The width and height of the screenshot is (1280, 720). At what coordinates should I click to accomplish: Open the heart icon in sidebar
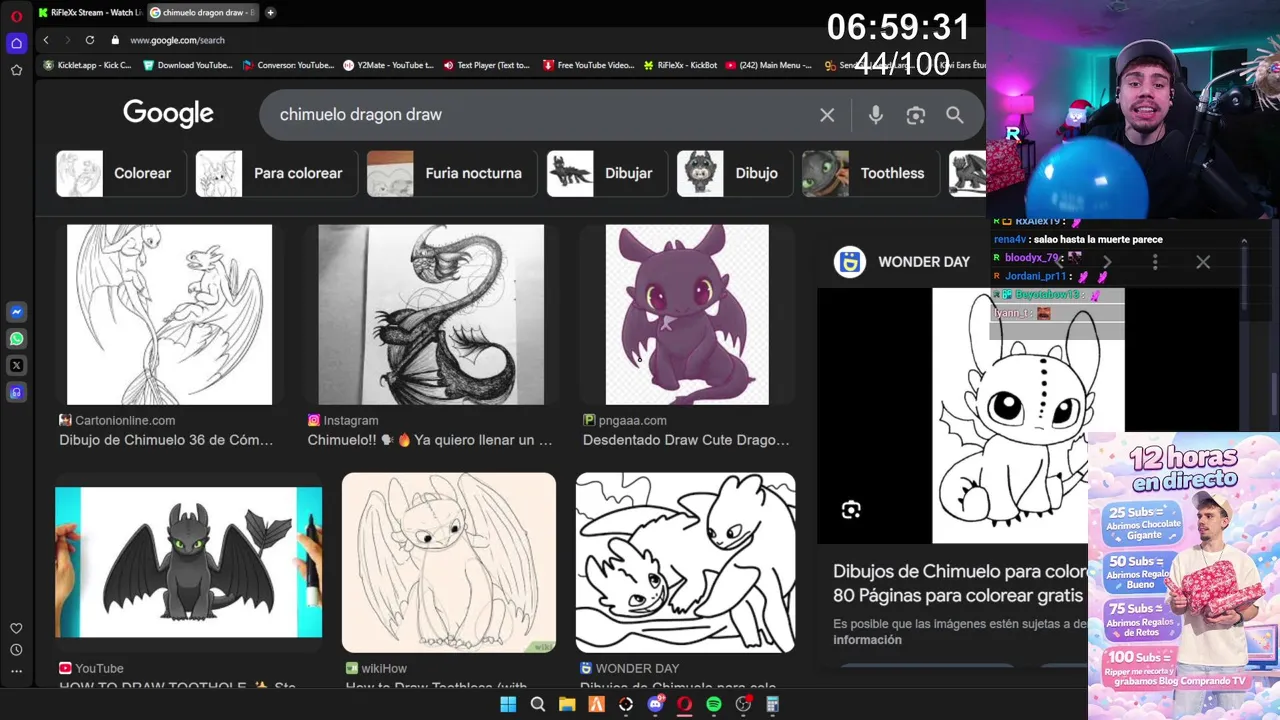pos(16,628)
